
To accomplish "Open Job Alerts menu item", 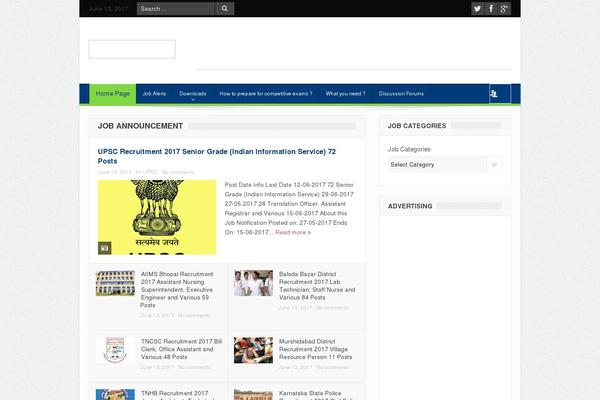I will (x=154, y=94).
